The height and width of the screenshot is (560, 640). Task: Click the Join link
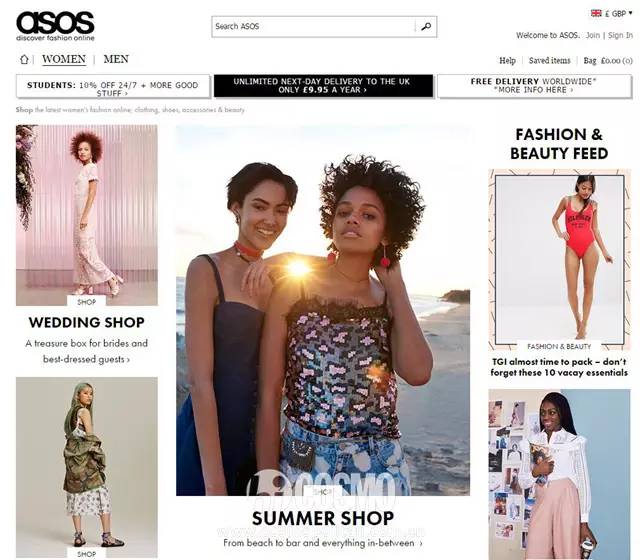point(593,35)
